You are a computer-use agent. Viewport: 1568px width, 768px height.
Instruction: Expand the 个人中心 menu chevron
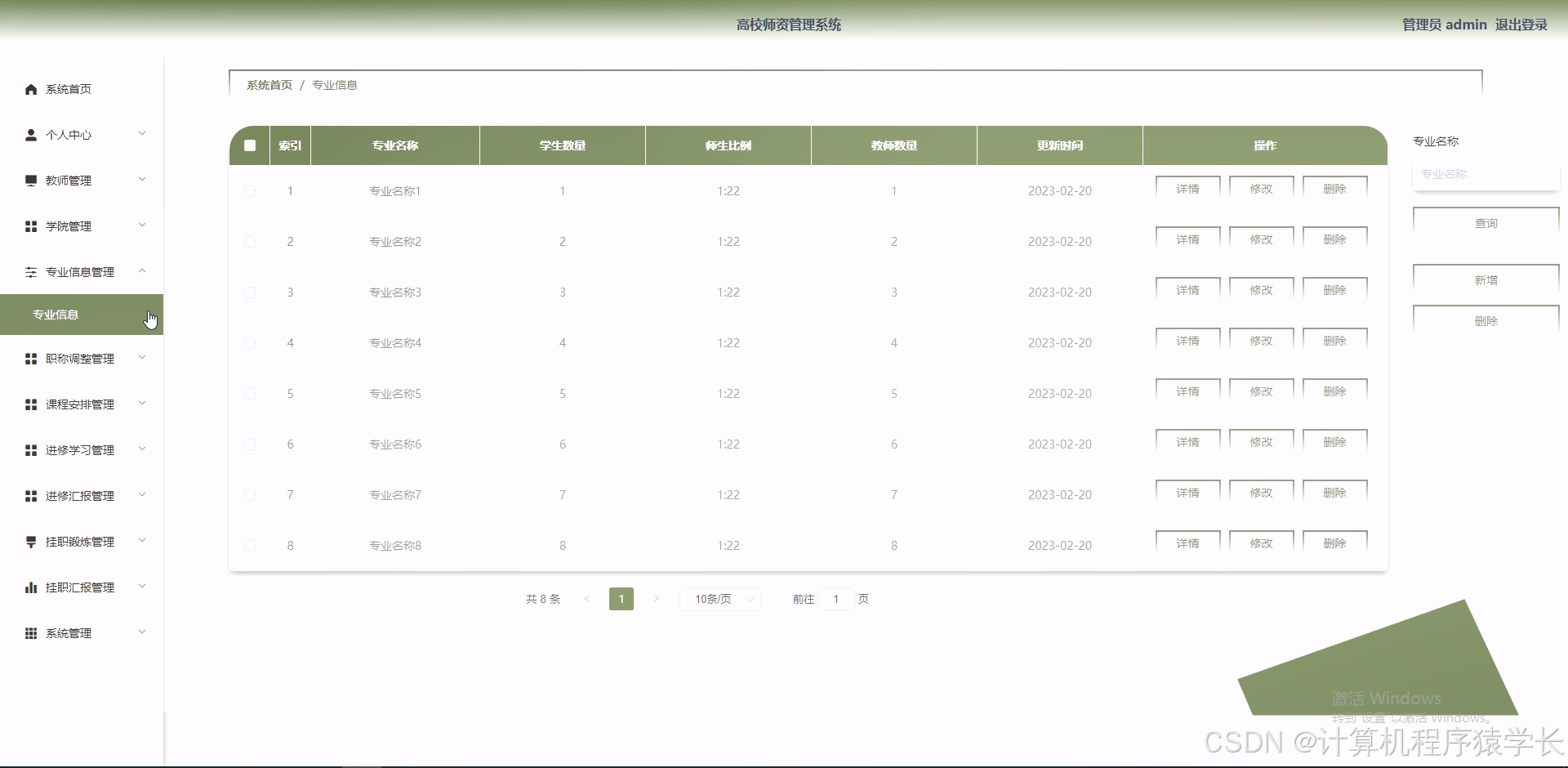[142, 134]
